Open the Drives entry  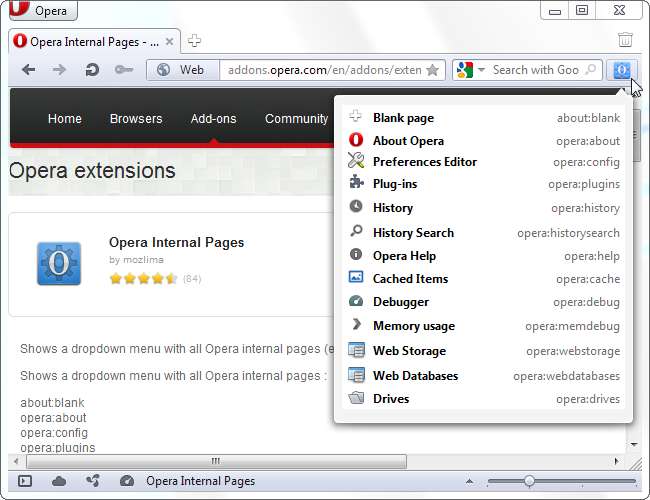pos(484,398)
